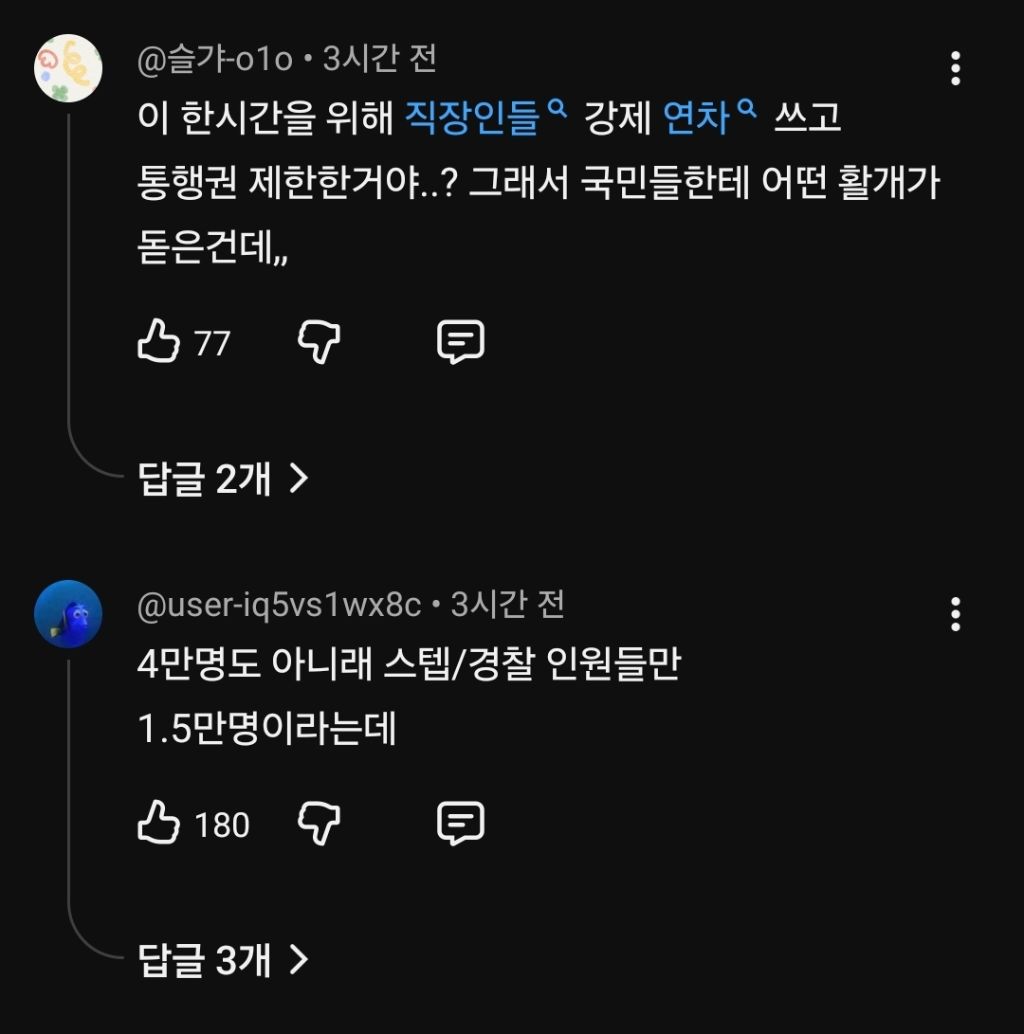Click the 3시간 전 timestamp on @user-iq5vs1wx8c comment
The height and width of the screenshot is (1034, 1024).
click(508, 605)
